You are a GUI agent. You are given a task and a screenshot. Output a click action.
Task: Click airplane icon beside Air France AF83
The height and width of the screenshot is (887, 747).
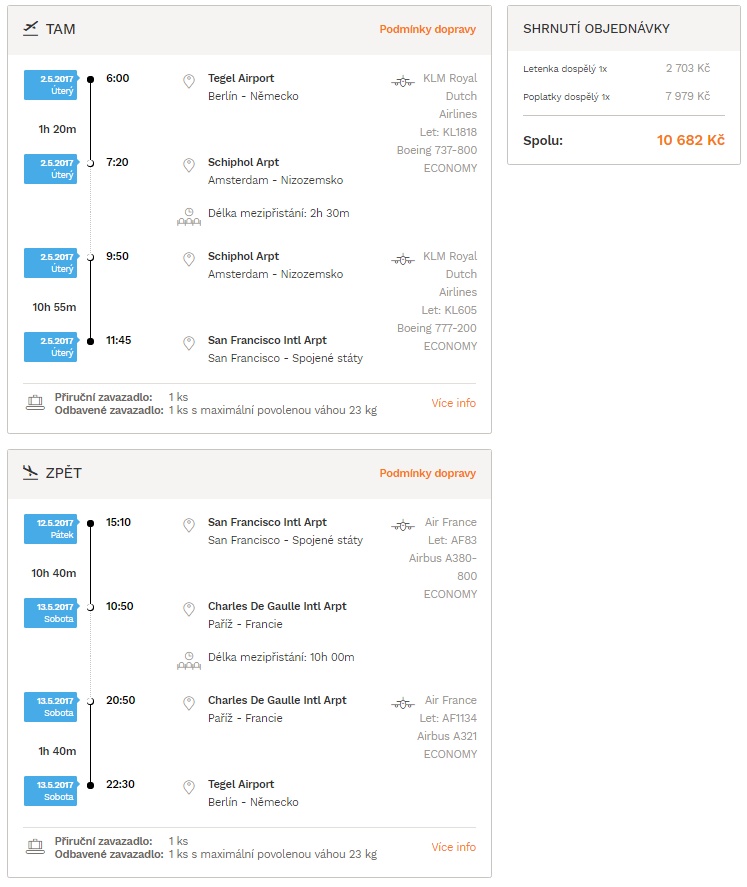click(x=403, y=526)
